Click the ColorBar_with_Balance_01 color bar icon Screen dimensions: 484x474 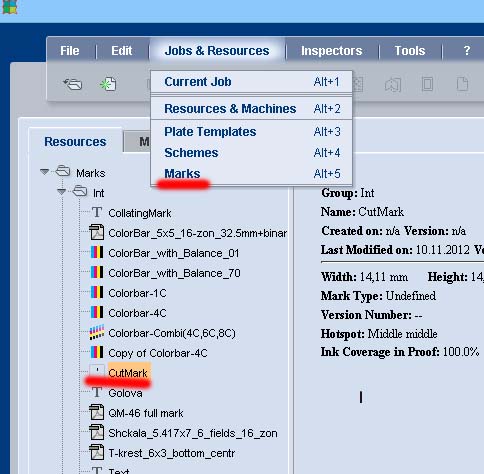pos(97,252)
